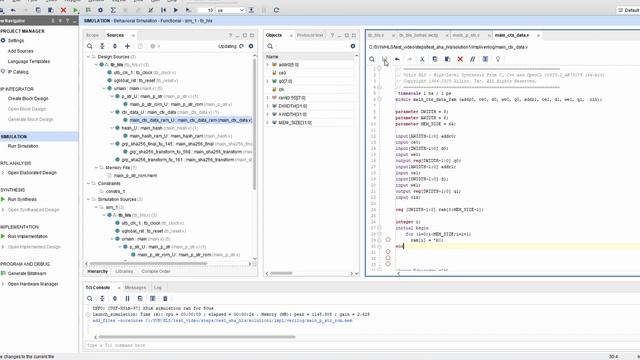Click the Tcl Console horizontal scrollbar
Viewport: 640px width, 360px height.
coord(197,337)
